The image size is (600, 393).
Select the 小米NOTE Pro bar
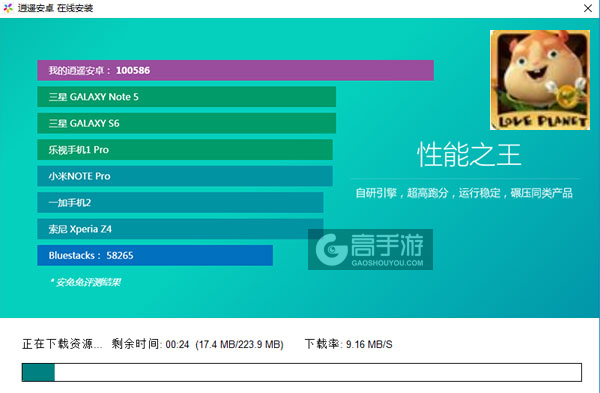coord(185,176)
